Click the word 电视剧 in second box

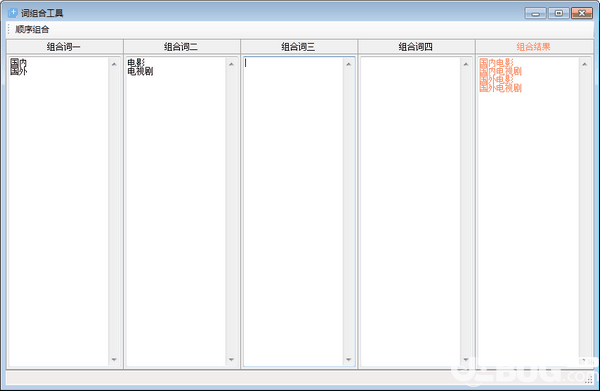140,71
